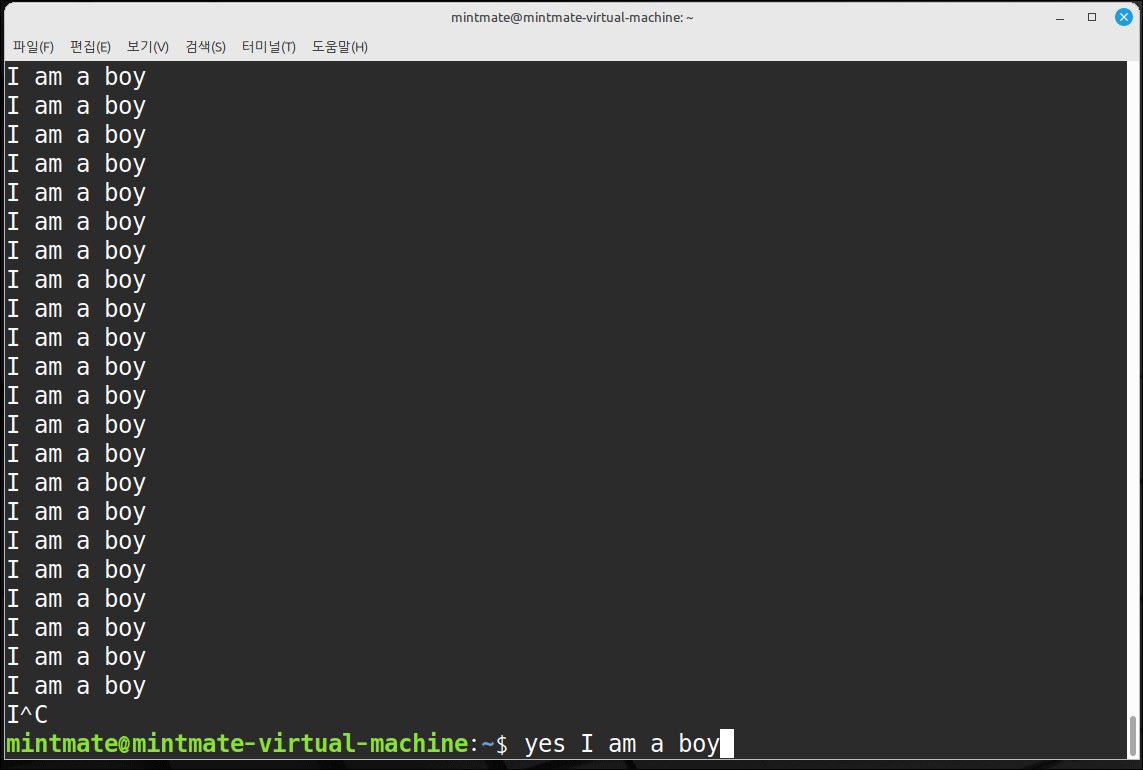Close the terminal window
Viewport: 1143px width, 770px height.
point(1124,18)
